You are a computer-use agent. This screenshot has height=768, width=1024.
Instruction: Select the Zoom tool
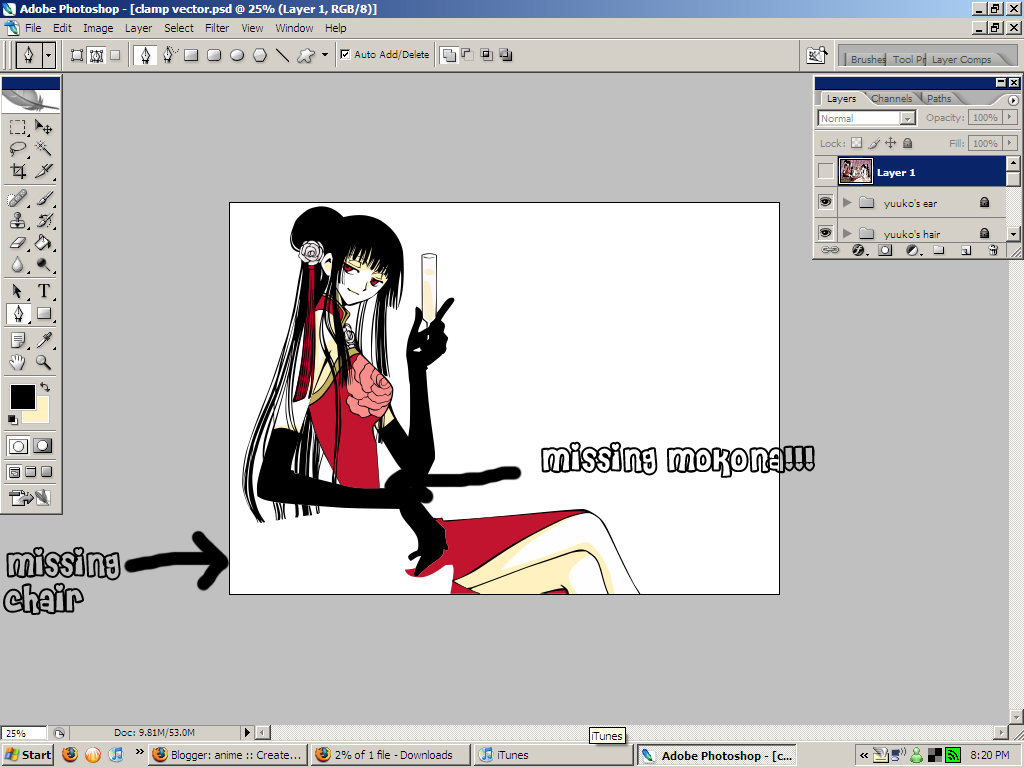(x=44, y=362)
